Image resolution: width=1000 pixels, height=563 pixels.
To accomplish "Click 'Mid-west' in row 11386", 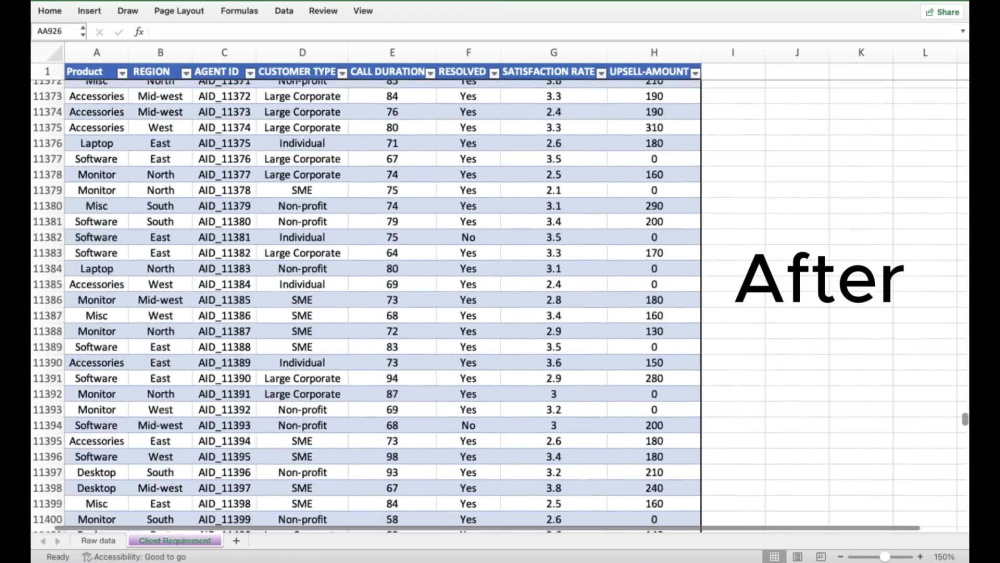I will pos(160,300).
